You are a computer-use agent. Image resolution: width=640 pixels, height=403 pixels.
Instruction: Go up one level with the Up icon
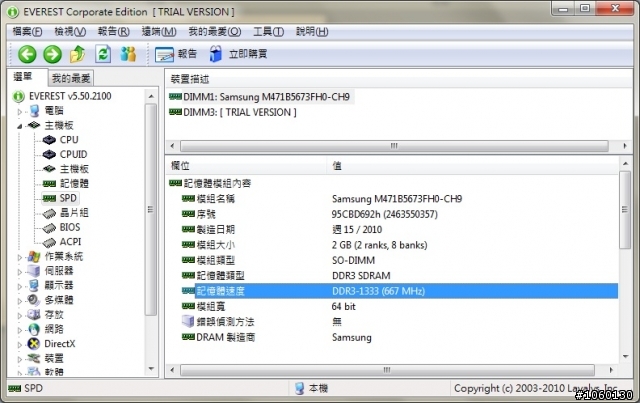click(x=77, y=54)
